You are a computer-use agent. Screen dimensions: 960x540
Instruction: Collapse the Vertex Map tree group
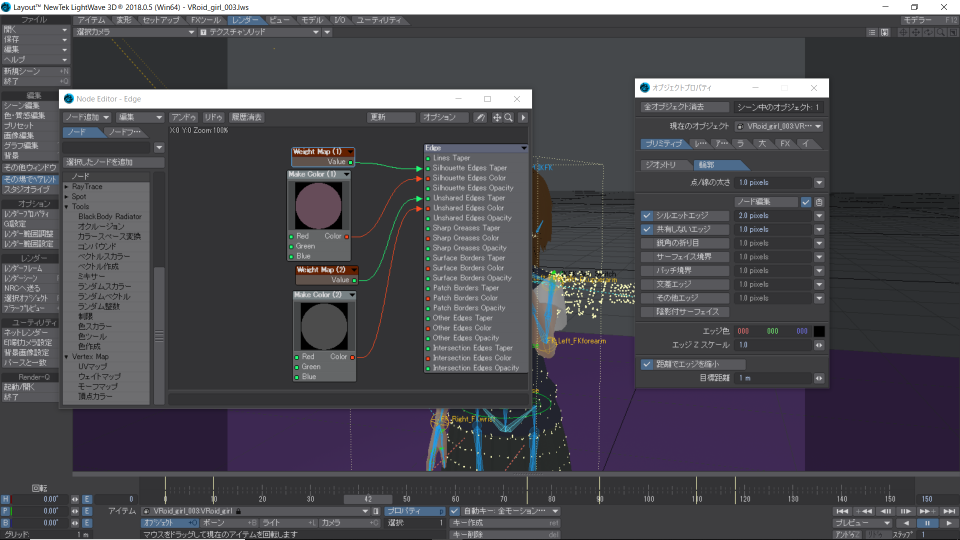[x=67, y=357]
